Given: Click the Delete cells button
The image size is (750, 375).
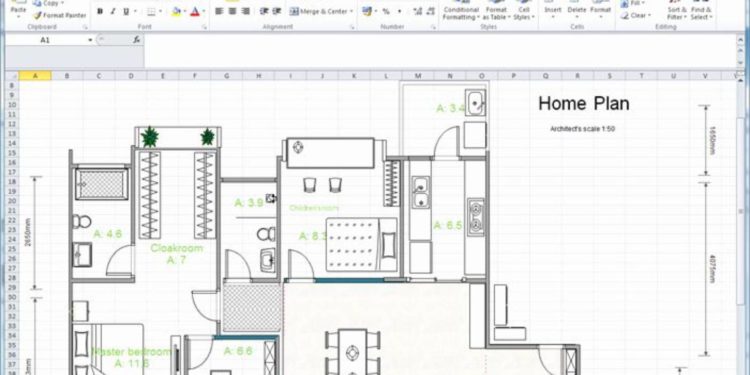Looking at the screenshot, I should tap(577, 11).
